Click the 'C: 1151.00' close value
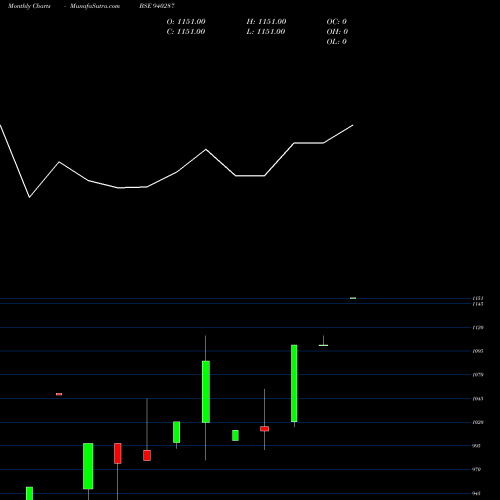 [x=186, y=32]
